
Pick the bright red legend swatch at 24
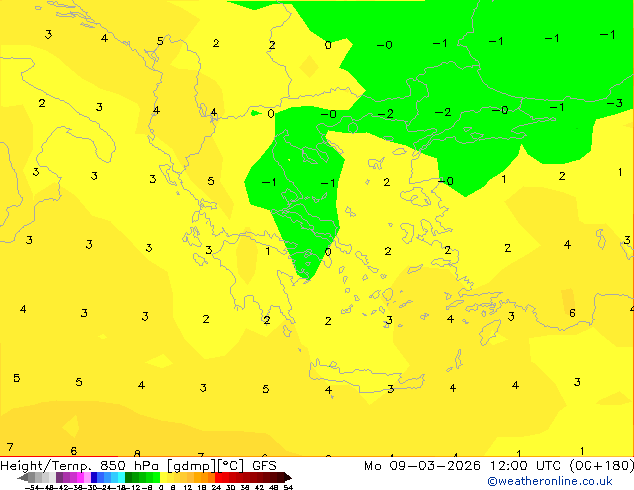click(219, 477)
